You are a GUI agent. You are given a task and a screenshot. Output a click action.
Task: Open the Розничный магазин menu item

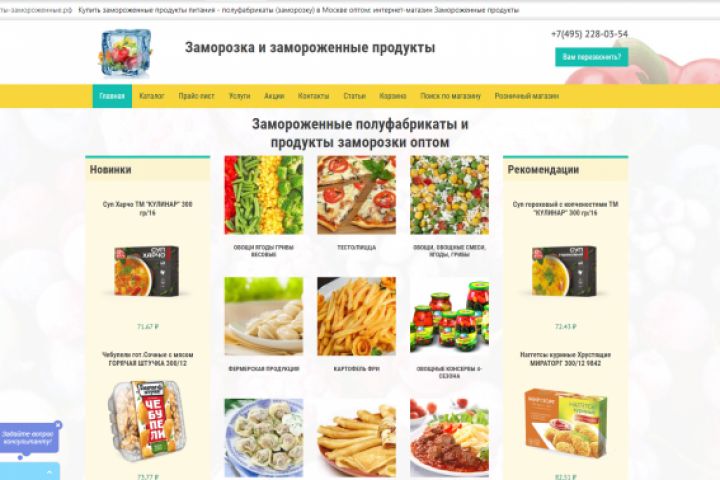pos(527,96)
